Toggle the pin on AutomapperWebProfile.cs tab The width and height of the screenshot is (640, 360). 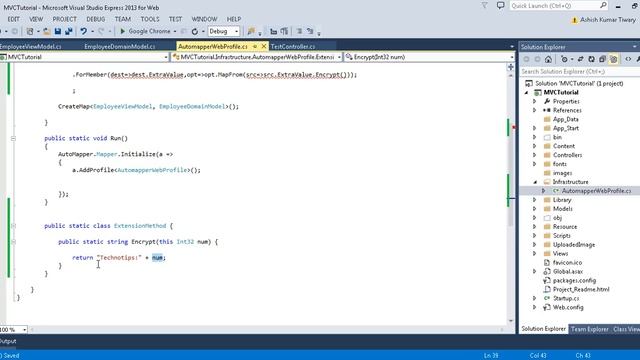click(255, 47)
